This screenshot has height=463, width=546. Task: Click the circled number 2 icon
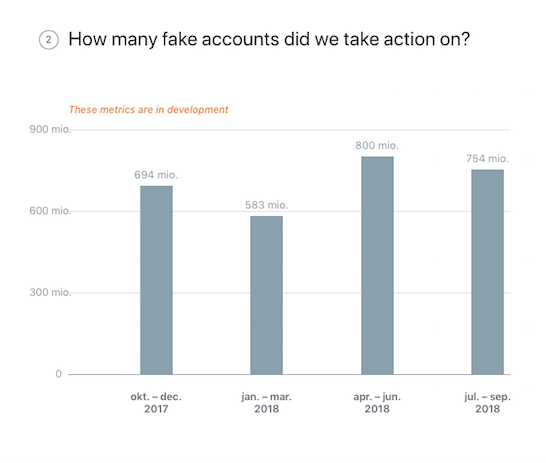pos(49,40)
